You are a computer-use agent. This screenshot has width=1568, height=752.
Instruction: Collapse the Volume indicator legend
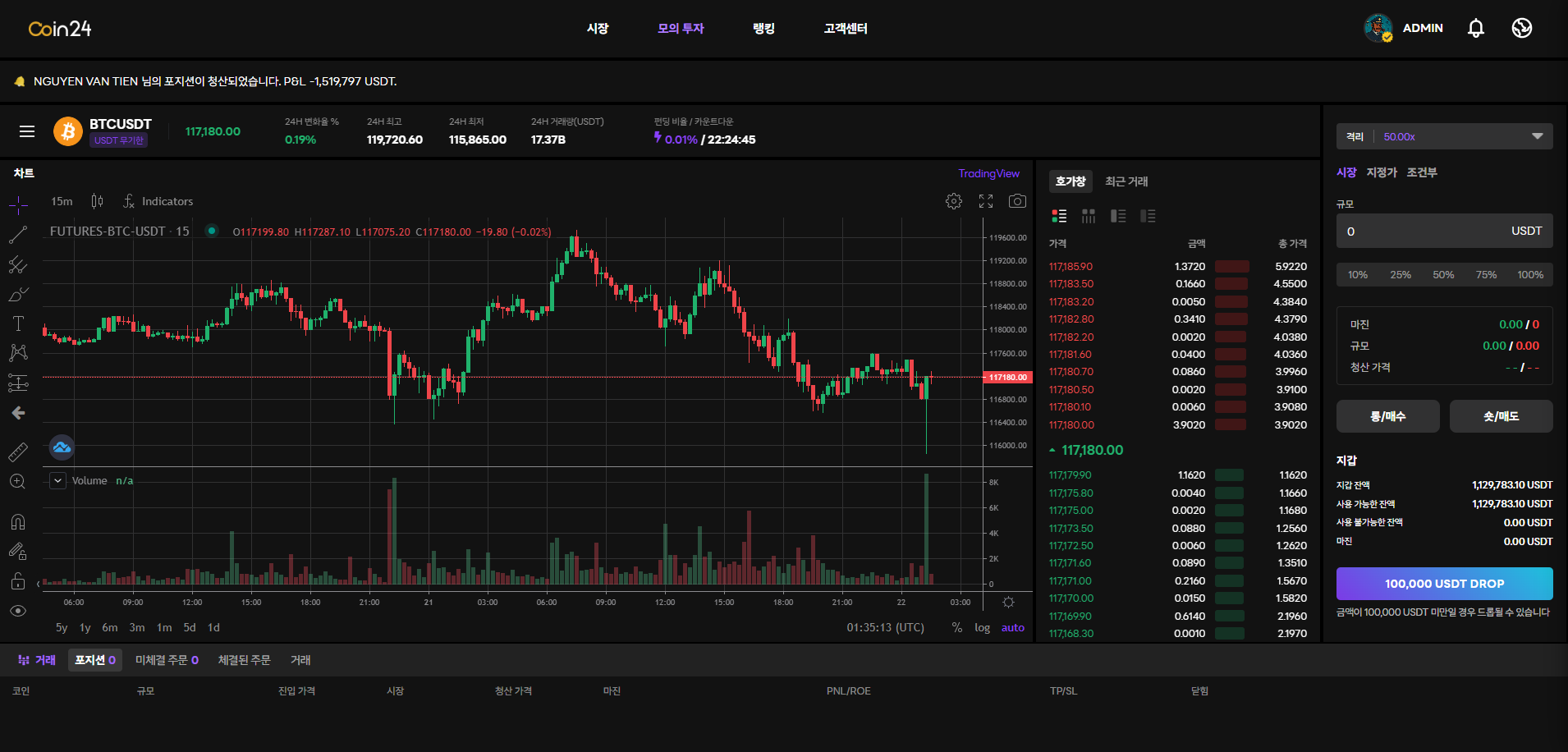(x=58, y=481)
